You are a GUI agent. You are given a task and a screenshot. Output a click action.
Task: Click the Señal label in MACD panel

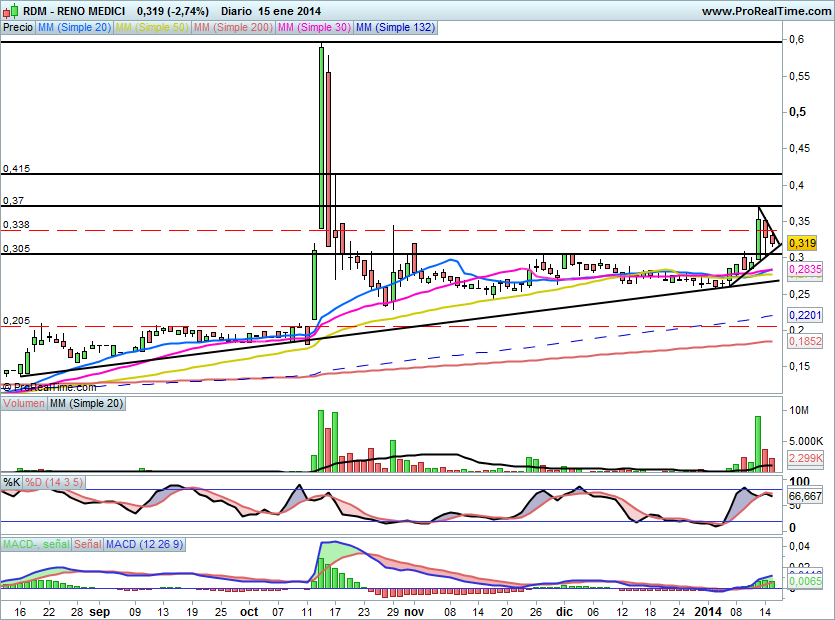[x=87, y=544]
